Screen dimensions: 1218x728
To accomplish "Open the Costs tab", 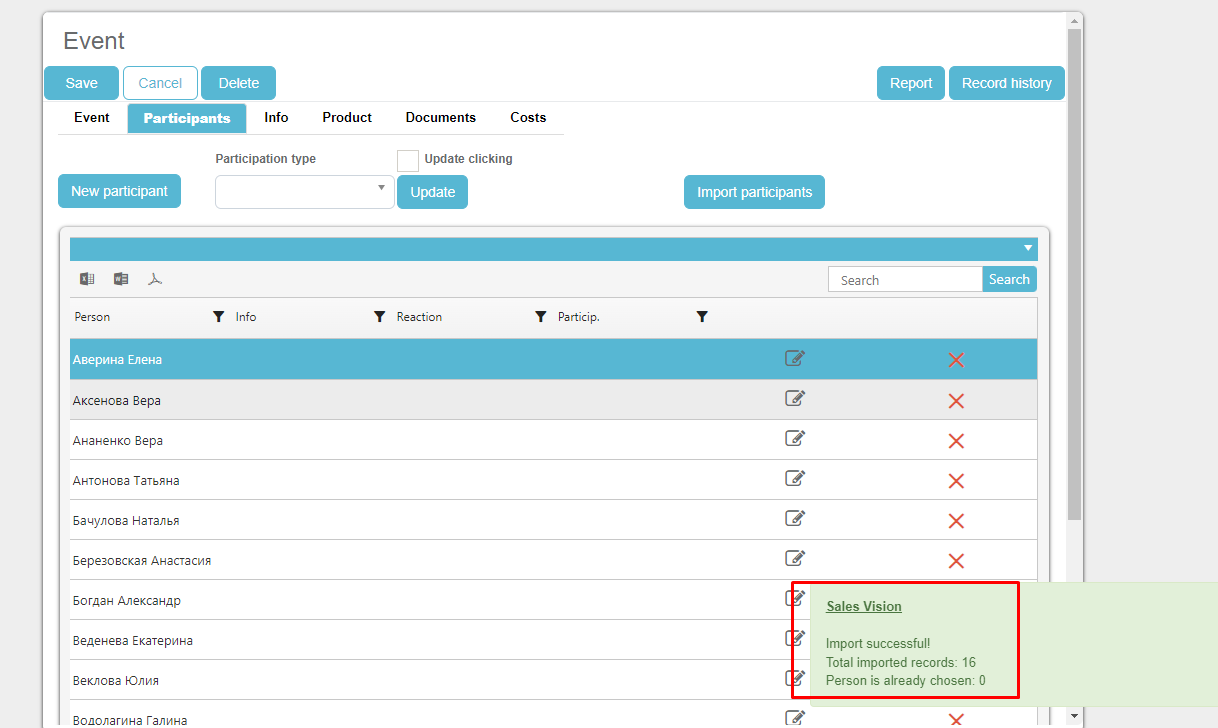I will click(x=528, y=118).
